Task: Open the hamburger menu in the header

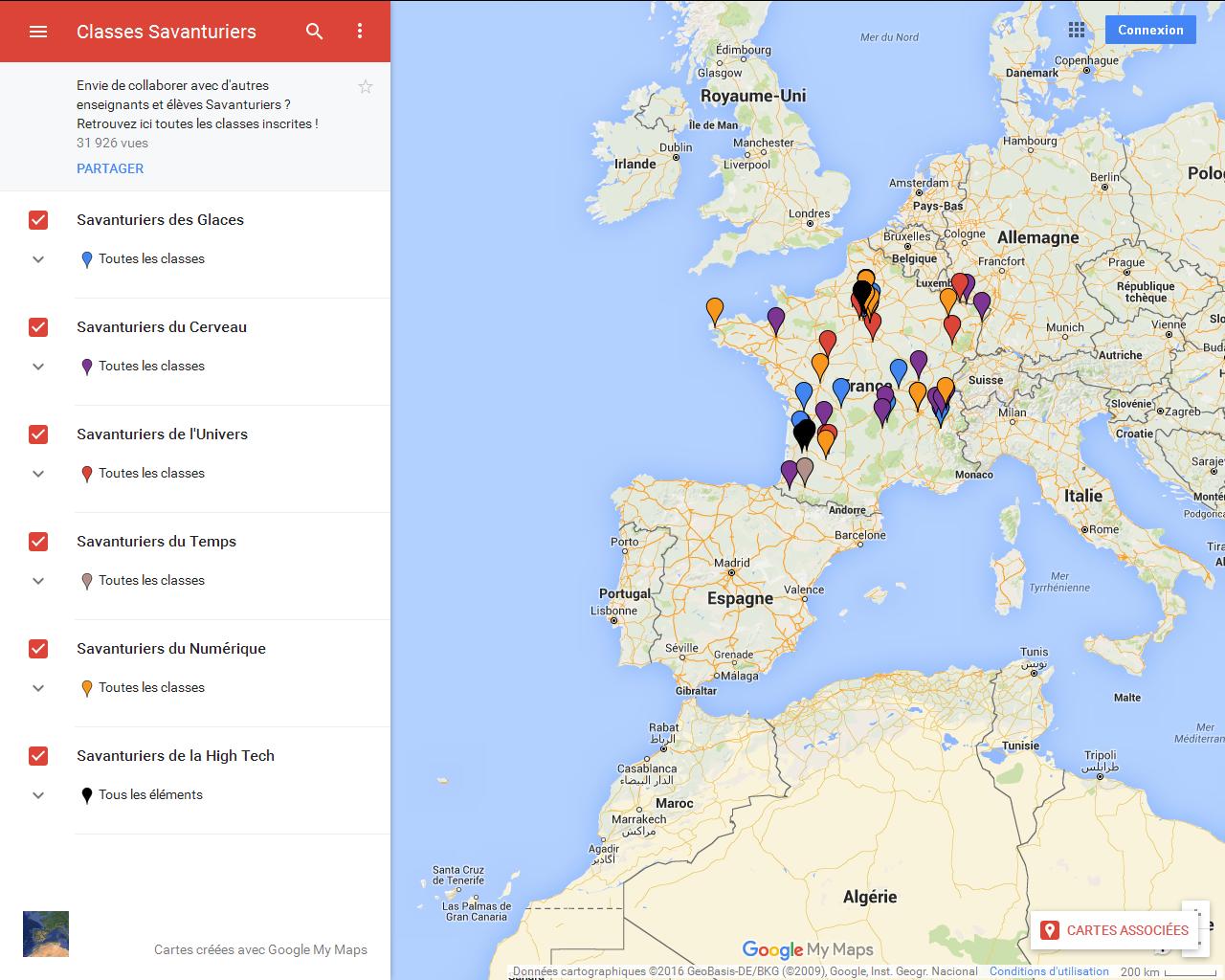Action: [x=38, y=32]
